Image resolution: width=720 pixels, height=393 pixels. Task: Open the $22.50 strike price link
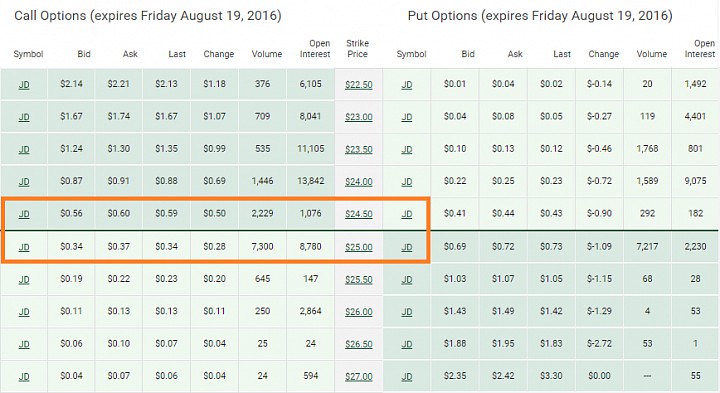pos(359,85)
